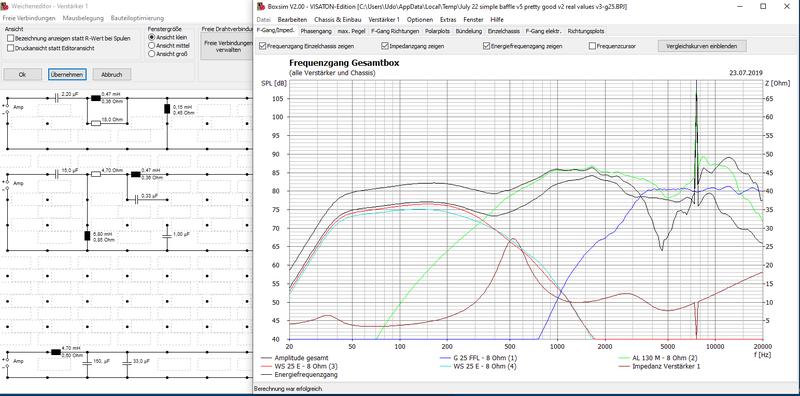Select the 18.0 Ohm resistor component

pos(95,122)
